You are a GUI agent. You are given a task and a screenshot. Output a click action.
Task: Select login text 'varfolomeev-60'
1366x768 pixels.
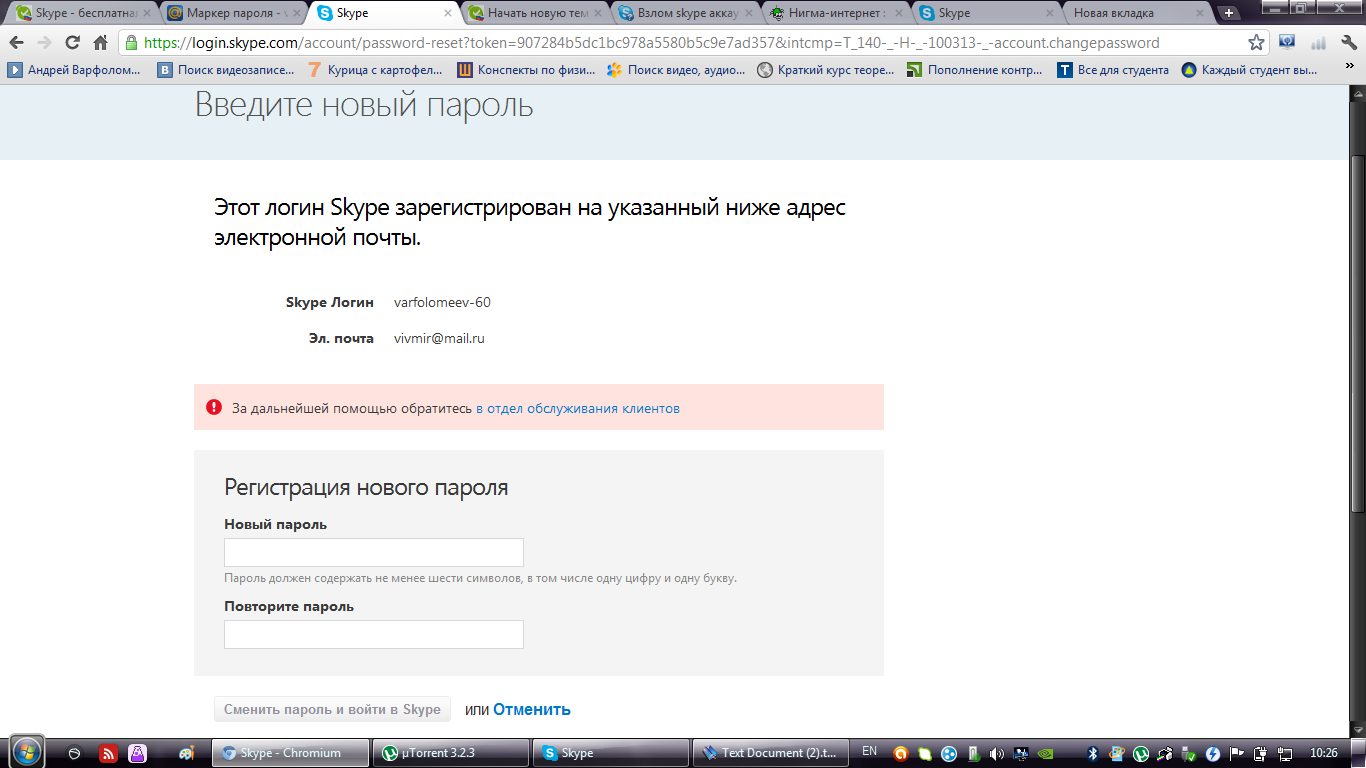(442, 302)
